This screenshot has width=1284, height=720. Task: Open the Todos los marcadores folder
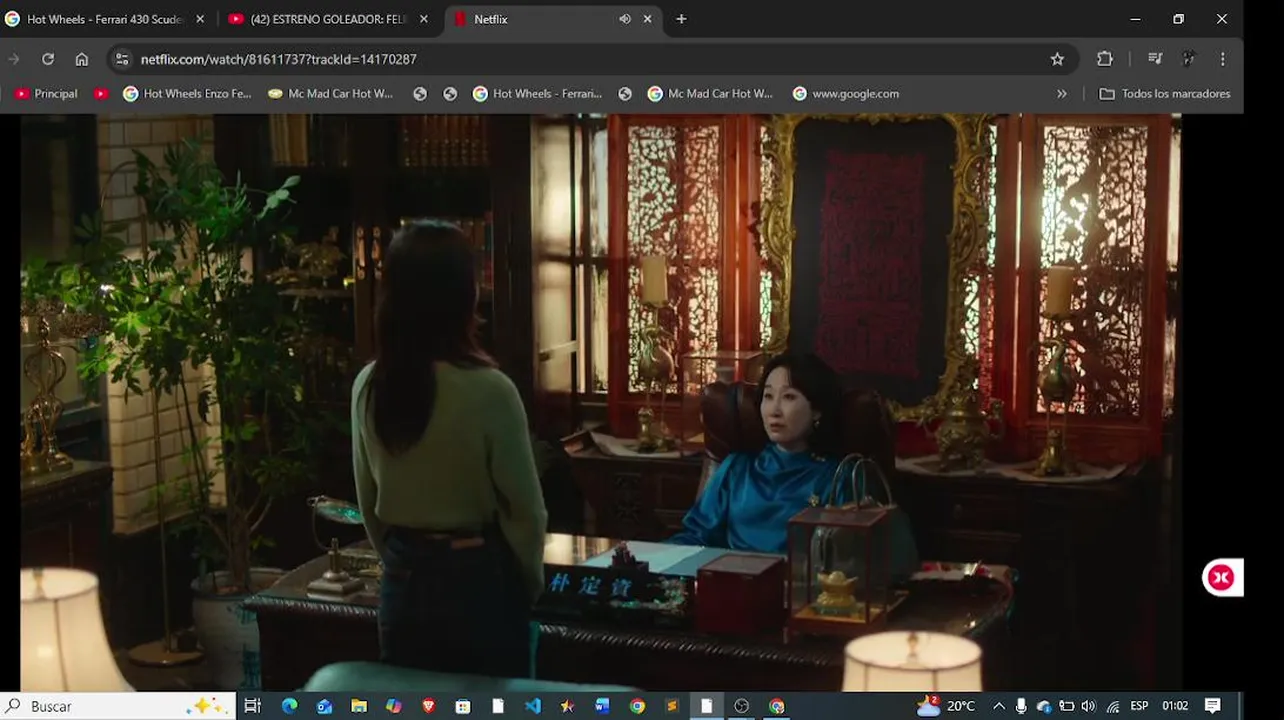[x=1165, y=93]
